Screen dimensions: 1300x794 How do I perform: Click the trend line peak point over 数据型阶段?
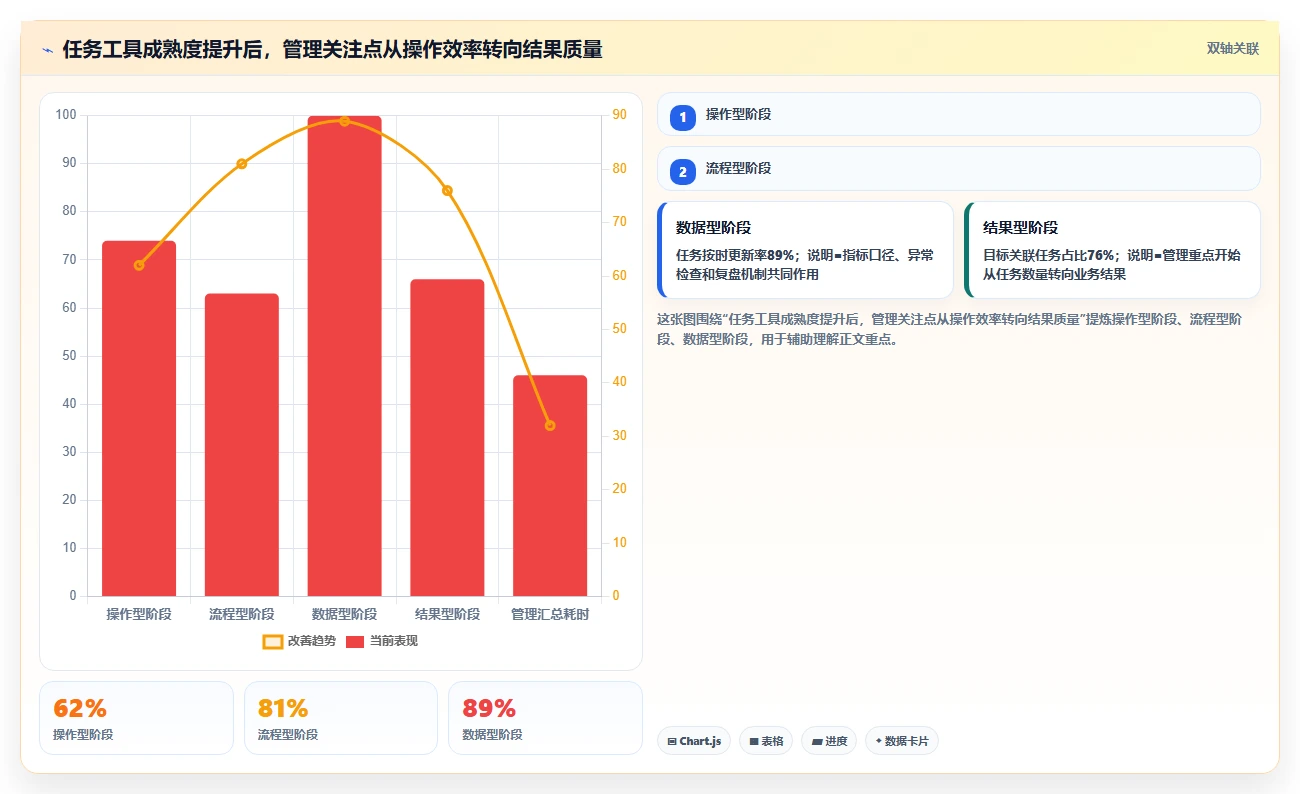tap(344, 121)
